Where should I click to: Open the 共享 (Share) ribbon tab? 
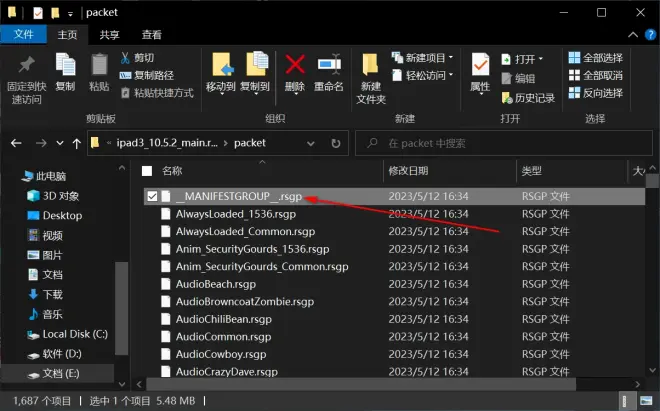click(109, 35)
